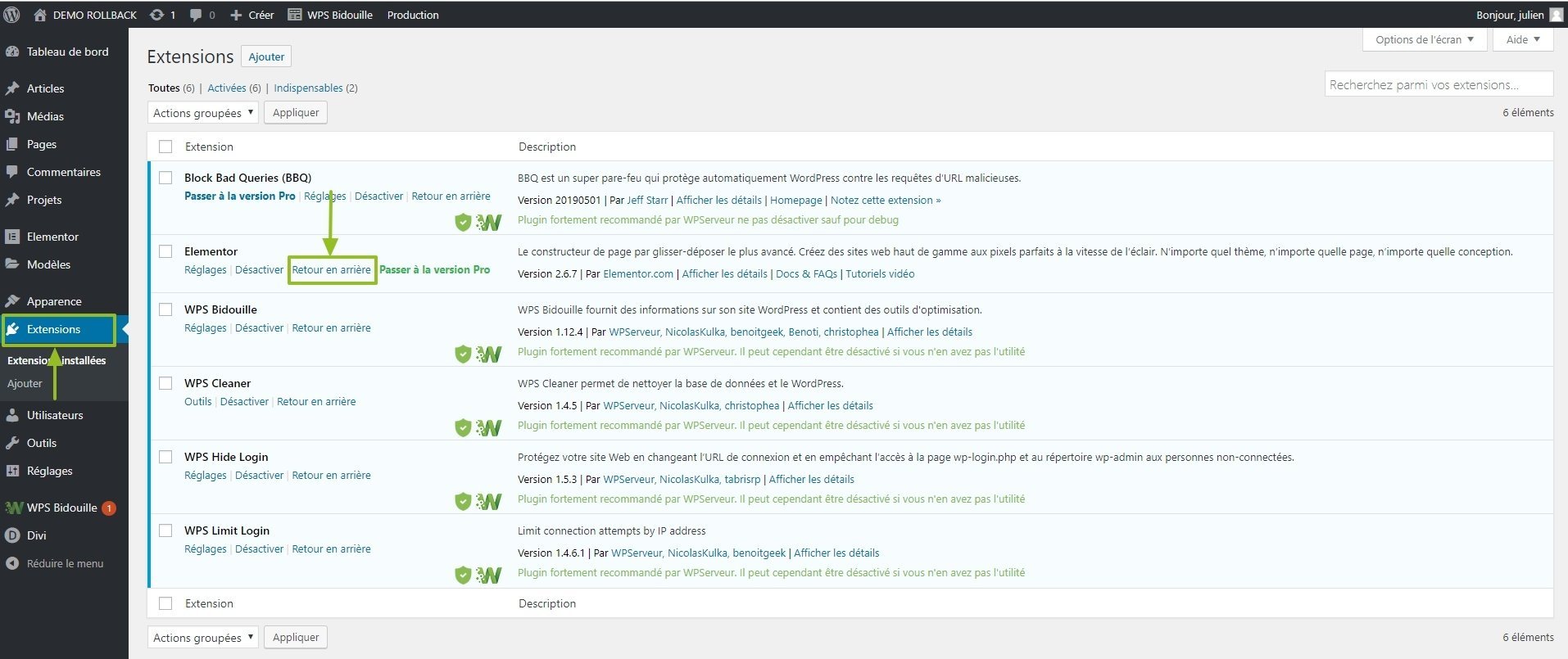
Task: Click the Divi sidebar icon
Action: coord(12,535)
